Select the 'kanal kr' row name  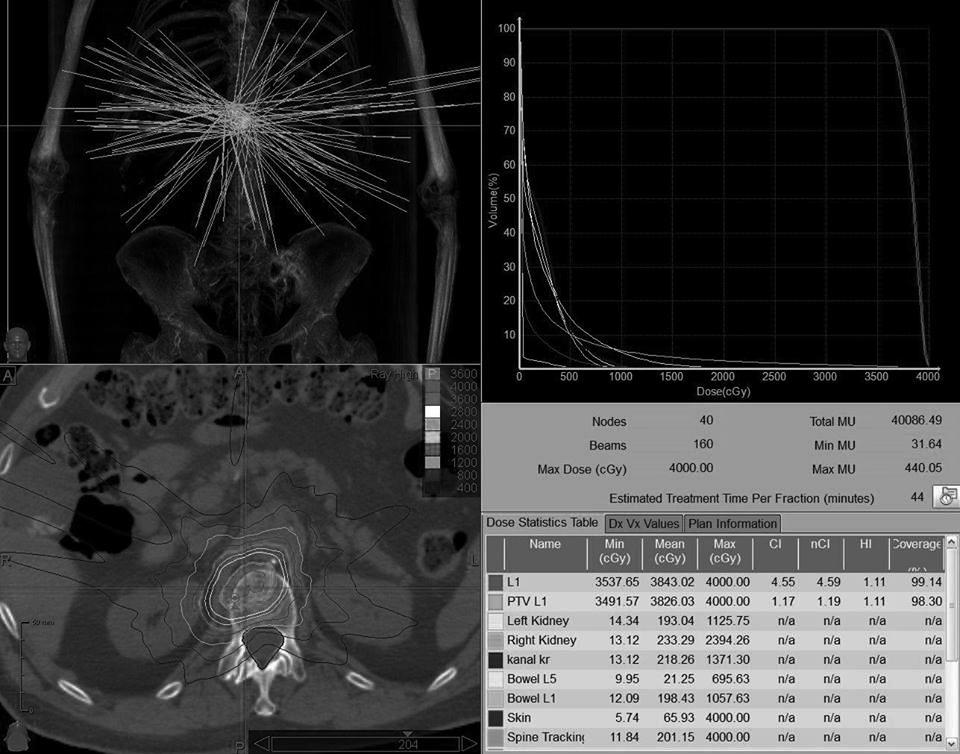pos(528,660)
